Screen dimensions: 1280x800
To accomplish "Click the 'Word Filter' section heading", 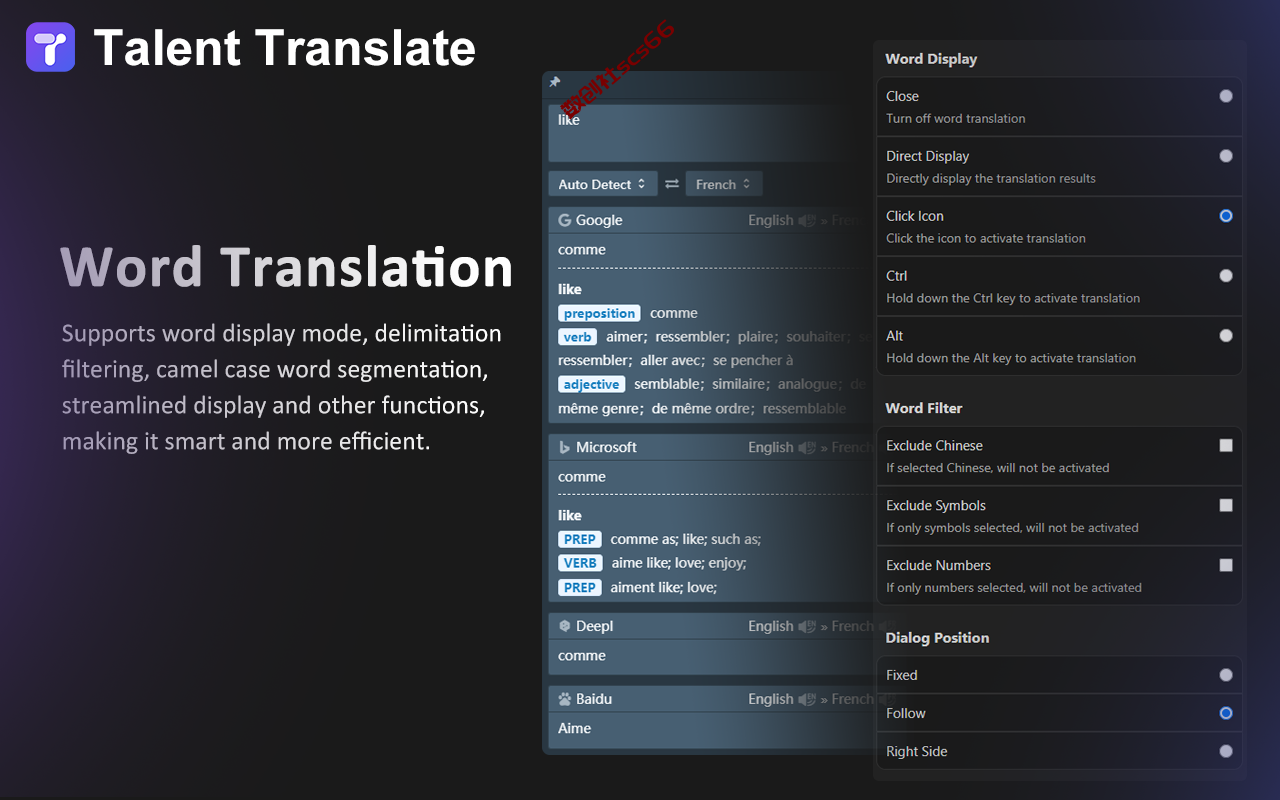I will pyautogui.click(x=924, y=408).
